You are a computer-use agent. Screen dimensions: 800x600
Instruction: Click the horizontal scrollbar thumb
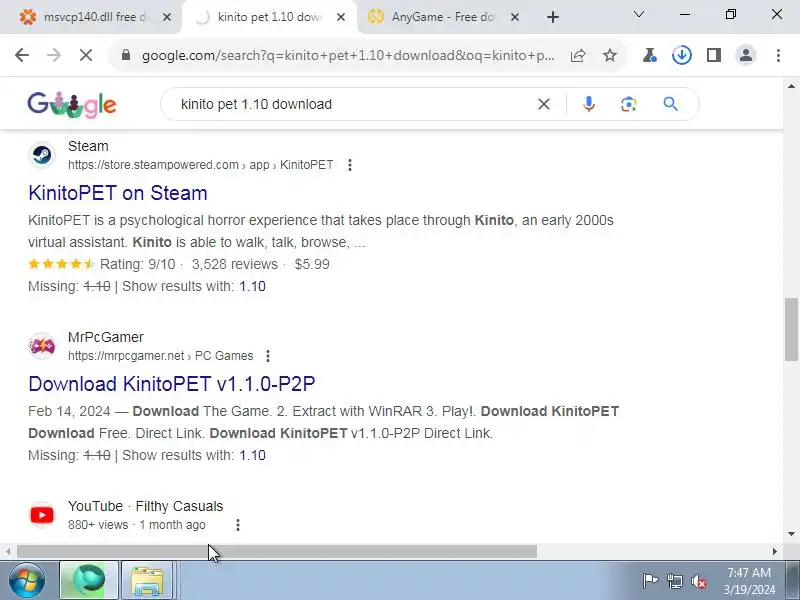[277, 552]
